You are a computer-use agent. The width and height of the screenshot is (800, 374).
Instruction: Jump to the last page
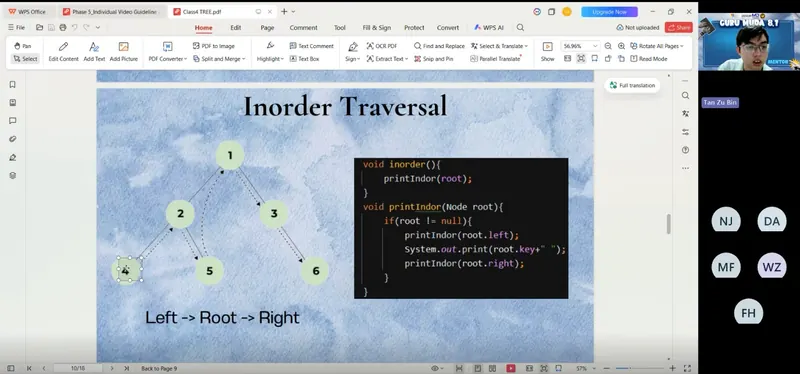click(x=127, y=368)
